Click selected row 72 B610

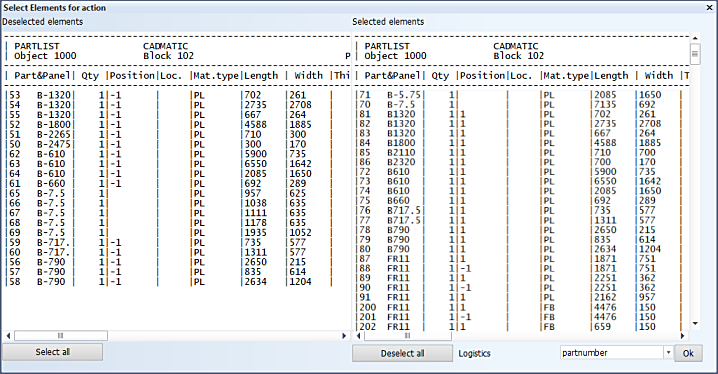point(522,172)
